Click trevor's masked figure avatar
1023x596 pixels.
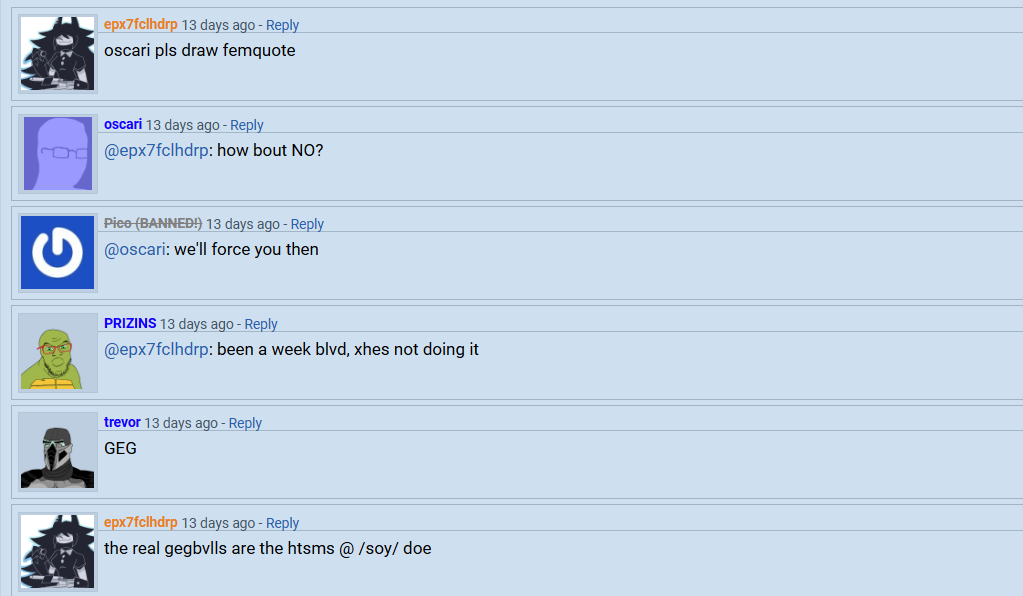[x=58, y=452]
